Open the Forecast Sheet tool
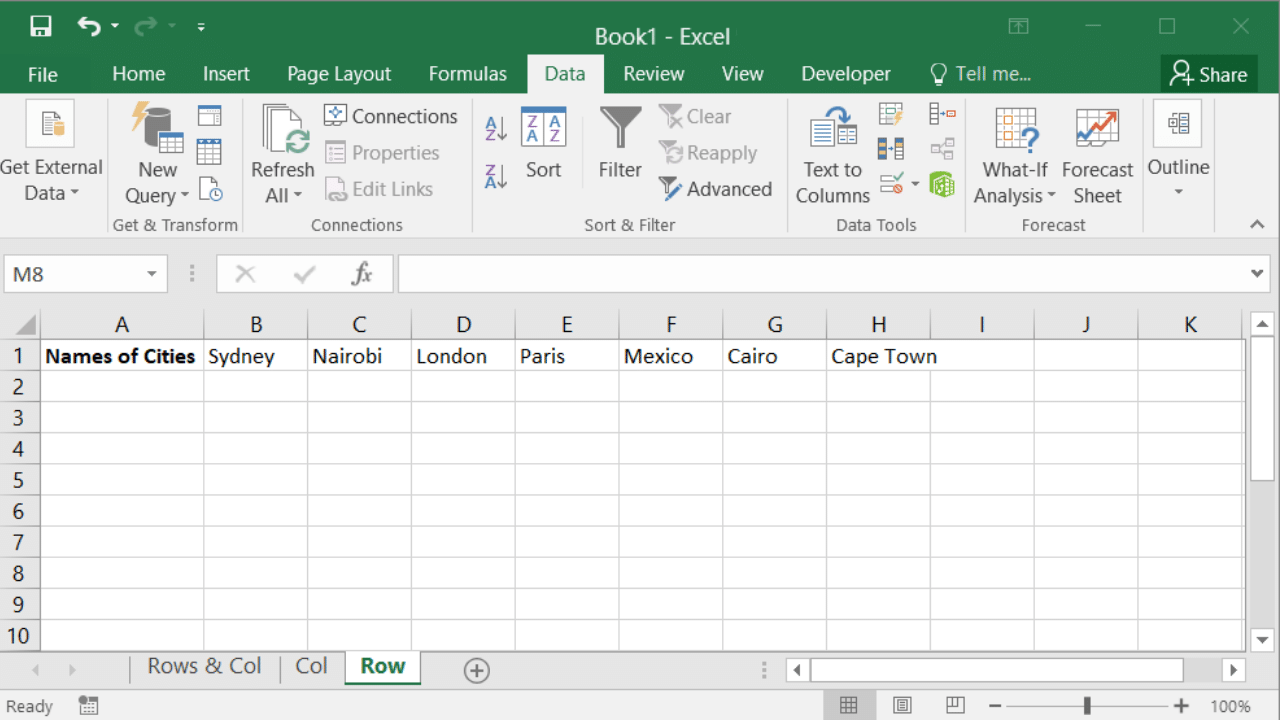 1097,155
